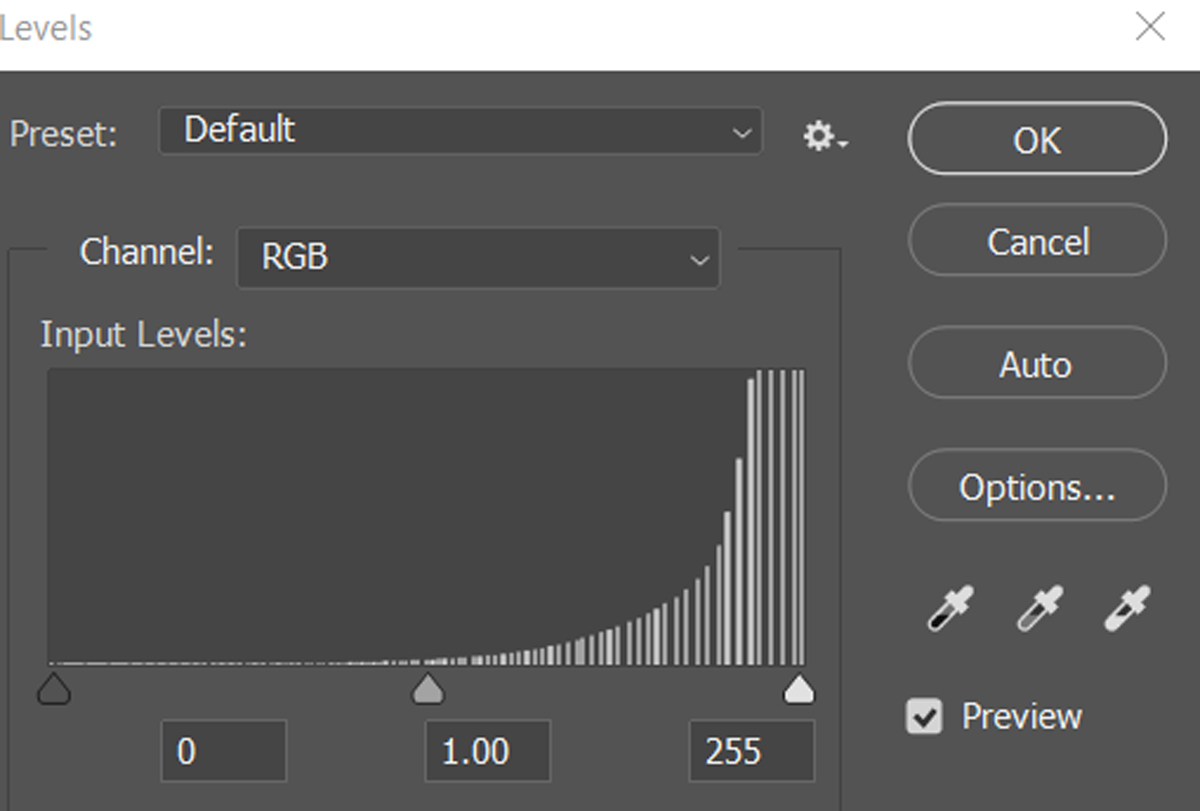Select the gray point eyedropper
The height and width of the screenshot is (811, 1200).
(x=1039, y=608)
